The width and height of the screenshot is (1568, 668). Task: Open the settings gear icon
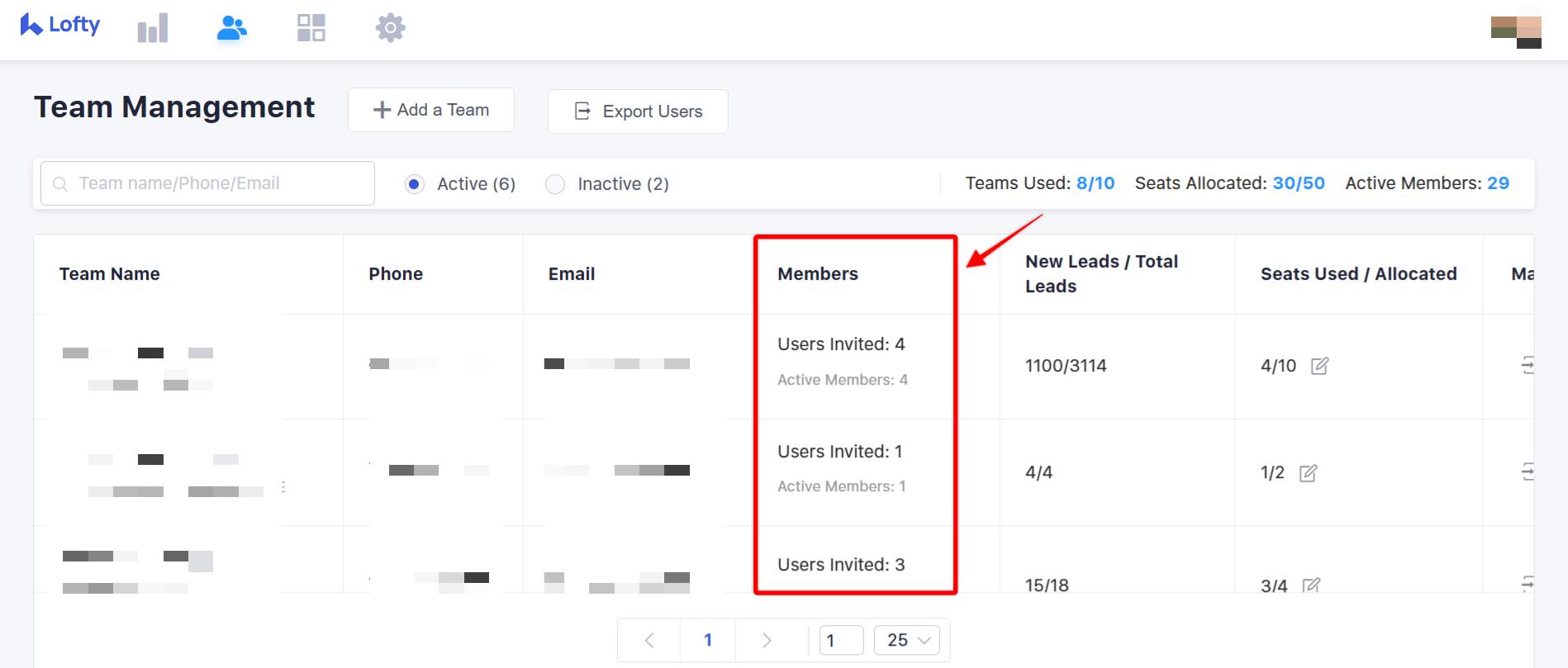click(390, 28)
